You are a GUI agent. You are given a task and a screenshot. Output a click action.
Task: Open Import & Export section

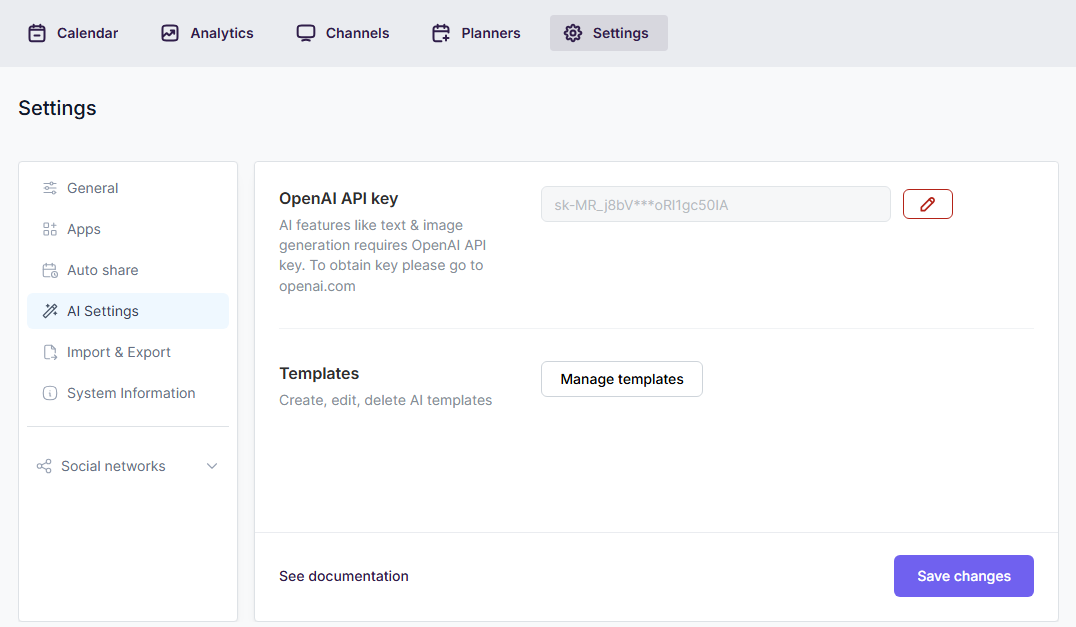coord(128,352)
